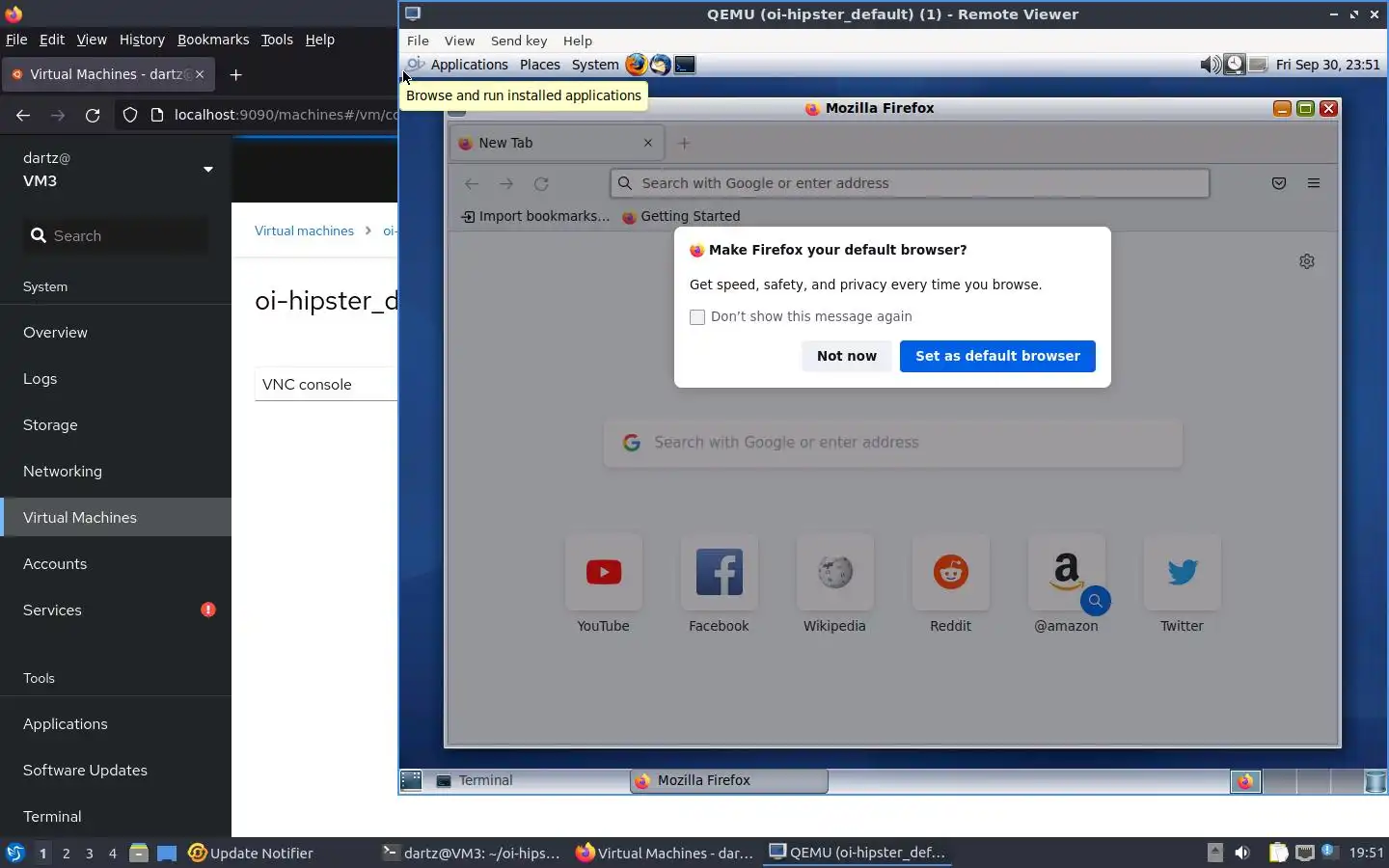Click the guest network status icon
Screen dimensions: 1389x868
(x=1258, y=65)
